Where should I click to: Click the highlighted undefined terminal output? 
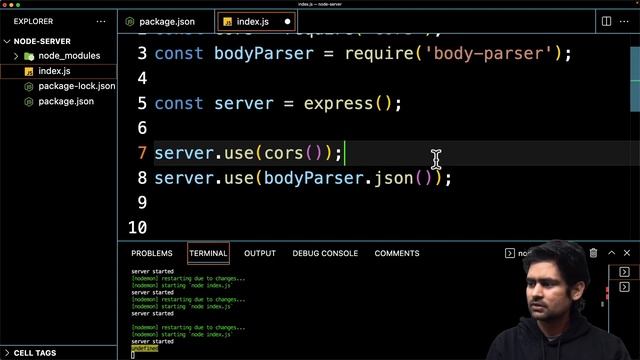pyautogui.click(x=144, y=348)
